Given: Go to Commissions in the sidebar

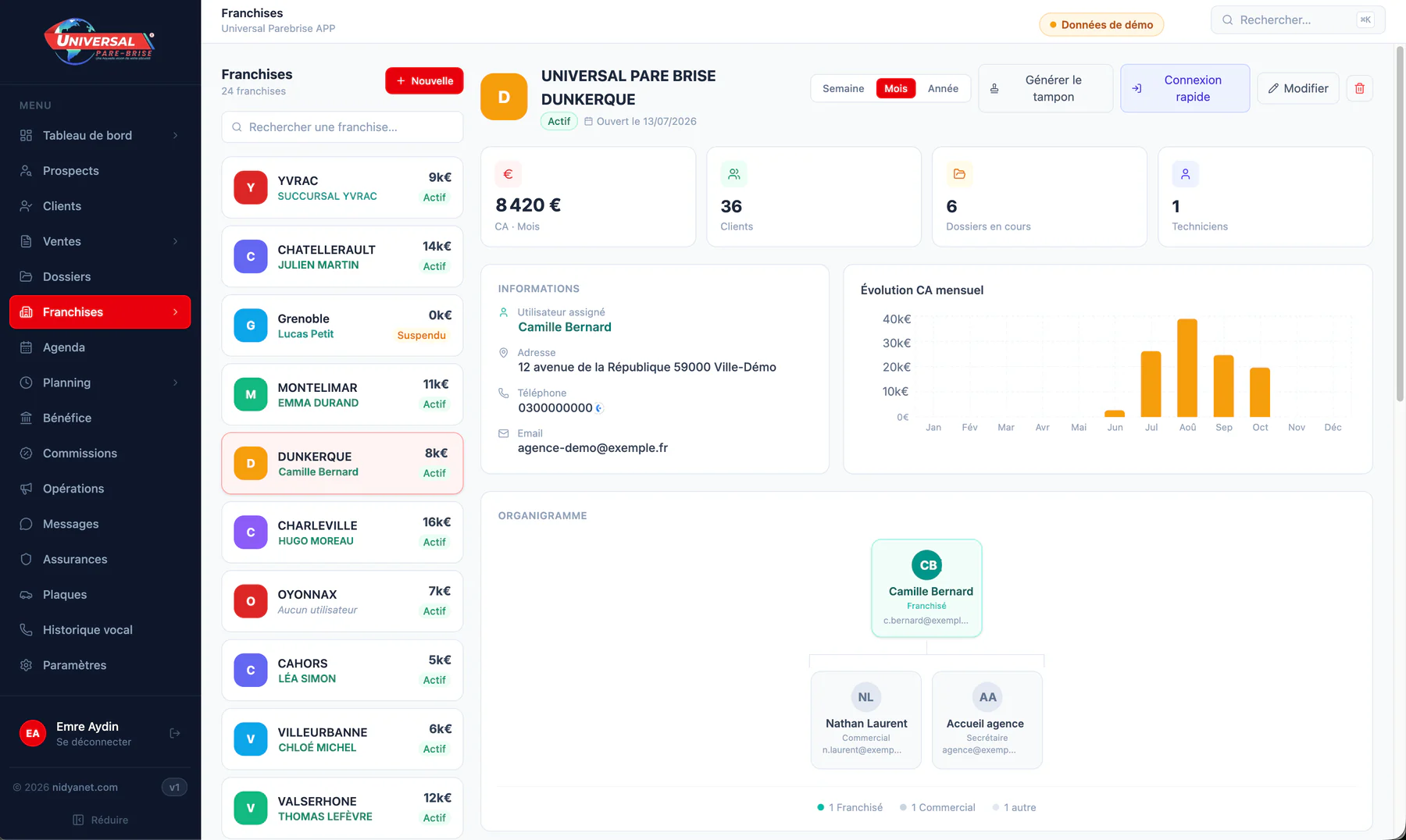Looking at the screenshot, I should [x=100, y=454].
